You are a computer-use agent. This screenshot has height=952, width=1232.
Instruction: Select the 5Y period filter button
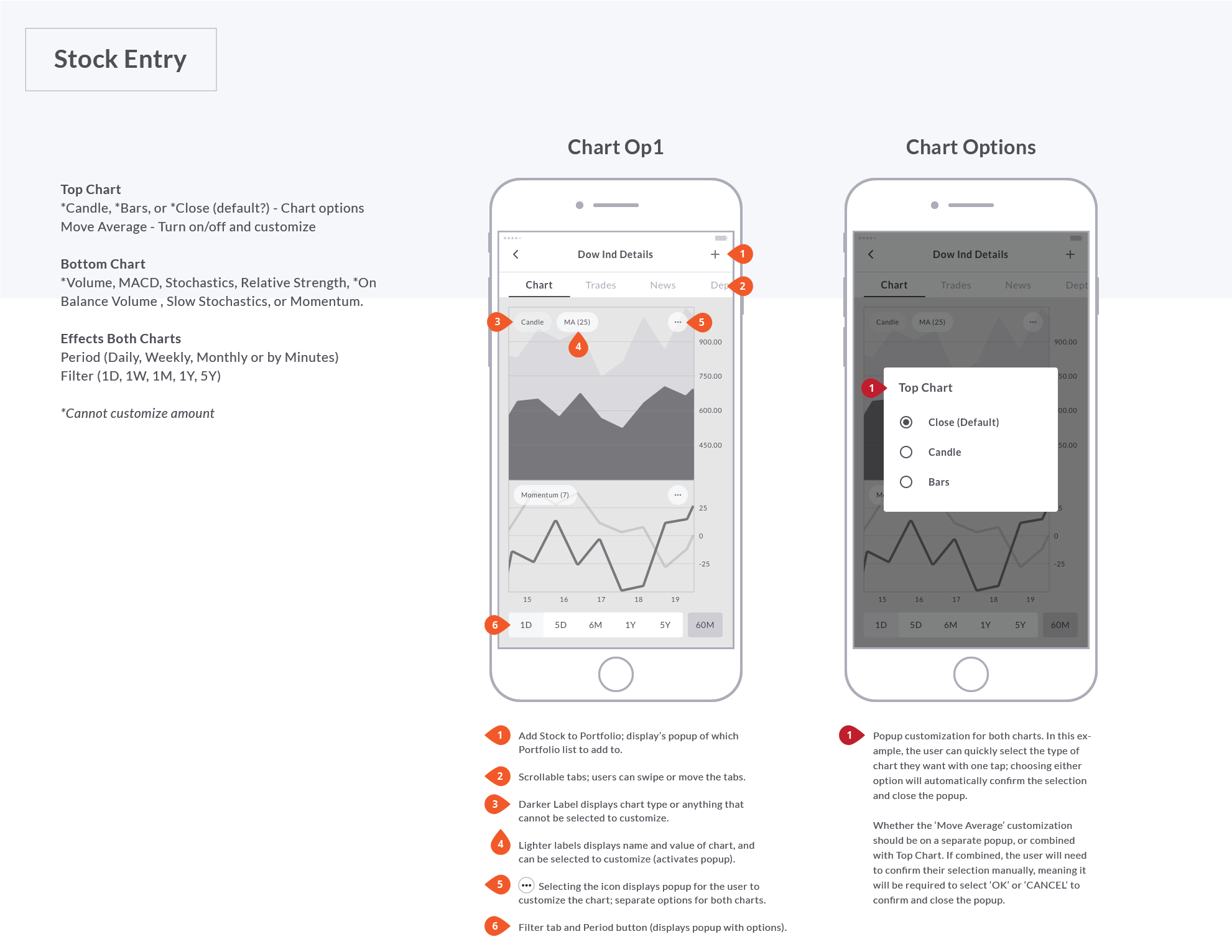[672, 625]
